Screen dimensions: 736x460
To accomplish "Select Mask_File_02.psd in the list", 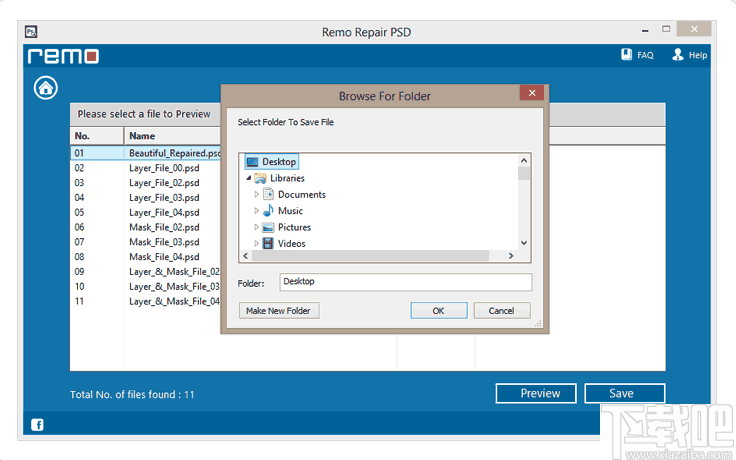I will click(x=164, y=227).
